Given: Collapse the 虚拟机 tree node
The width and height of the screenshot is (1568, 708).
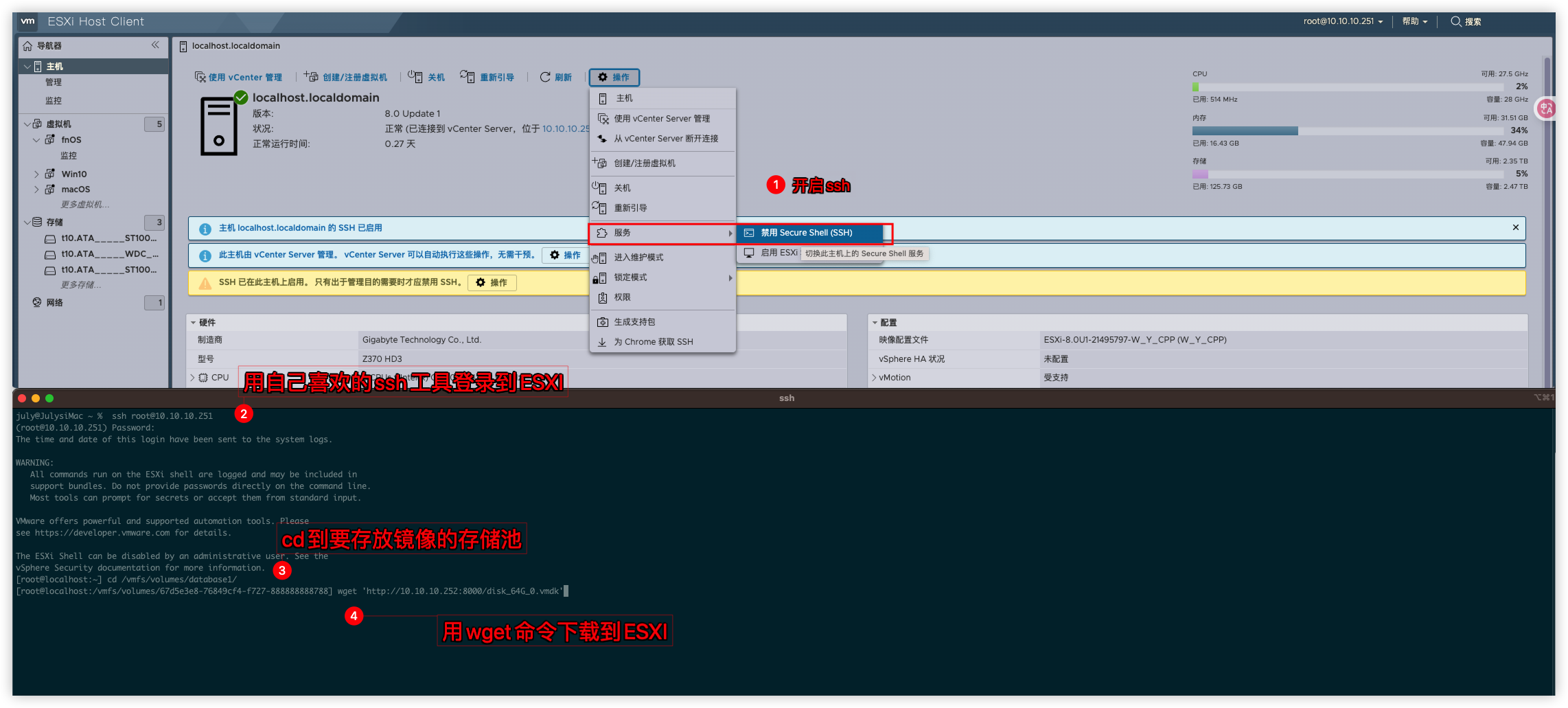Looking at the screenshot, I should point(27,124).
